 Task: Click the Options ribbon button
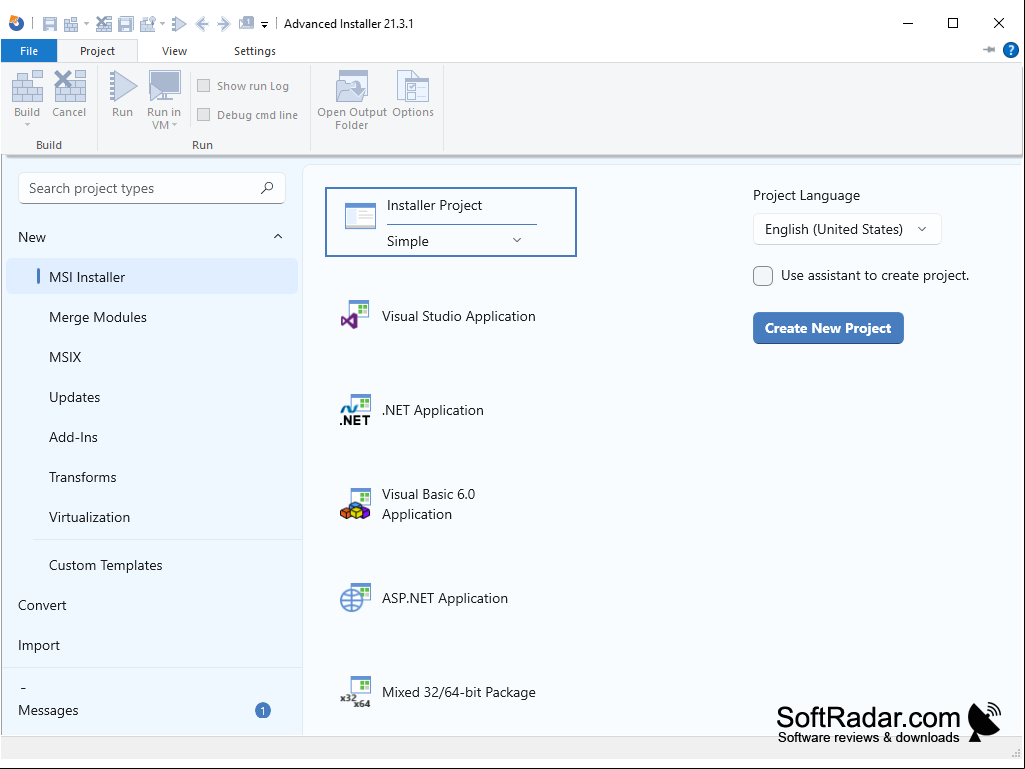[x=413, y=94]
